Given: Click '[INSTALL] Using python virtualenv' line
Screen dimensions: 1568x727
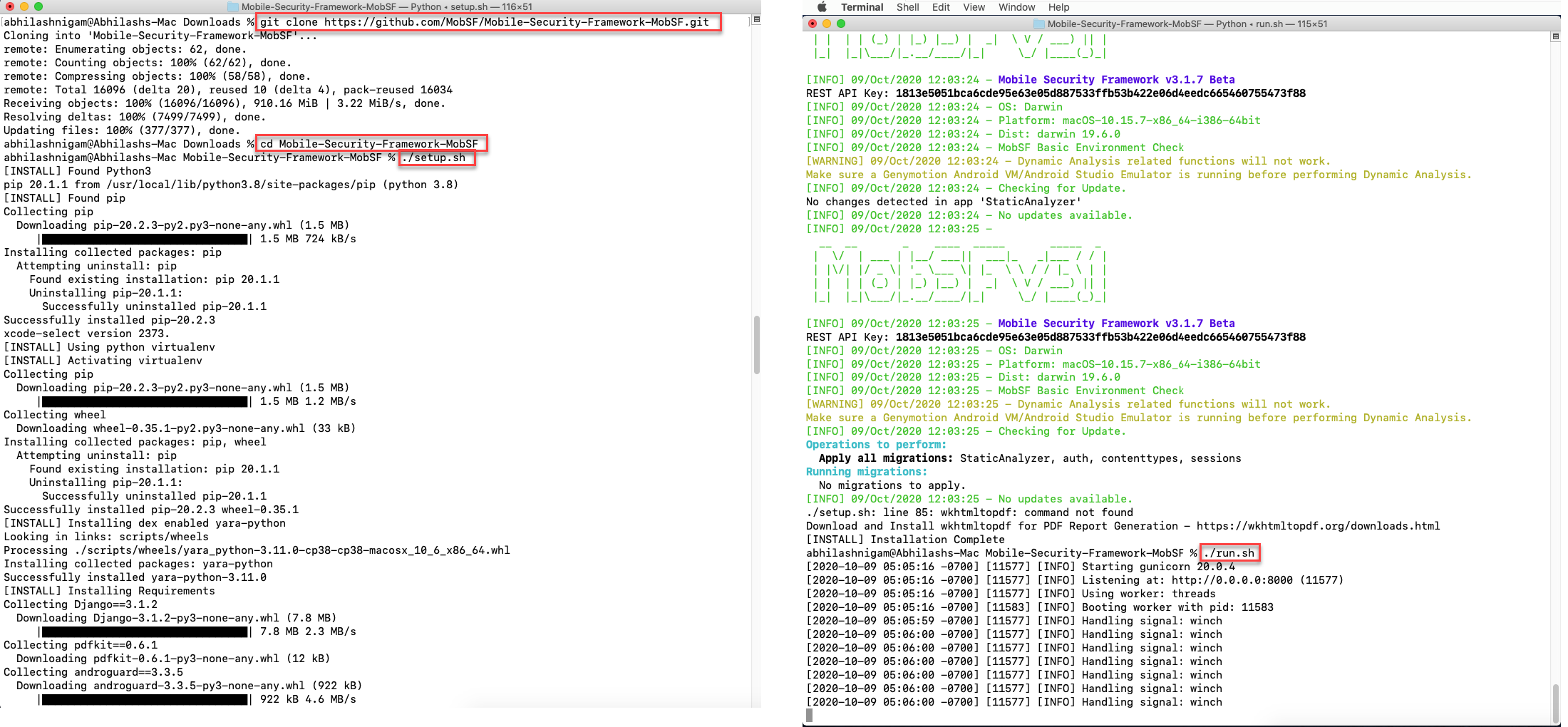Looking at the screenshot, I should click(109, 347).
